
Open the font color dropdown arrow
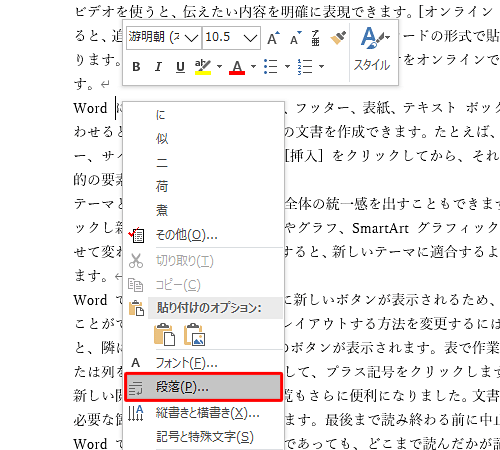click(253, 67)
